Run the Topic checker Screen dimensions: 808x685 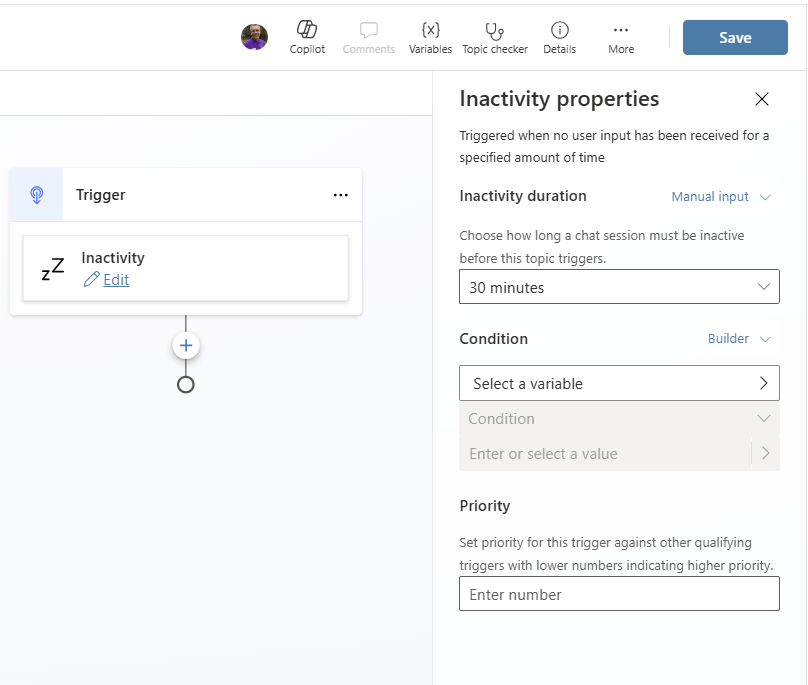(495, 37)
